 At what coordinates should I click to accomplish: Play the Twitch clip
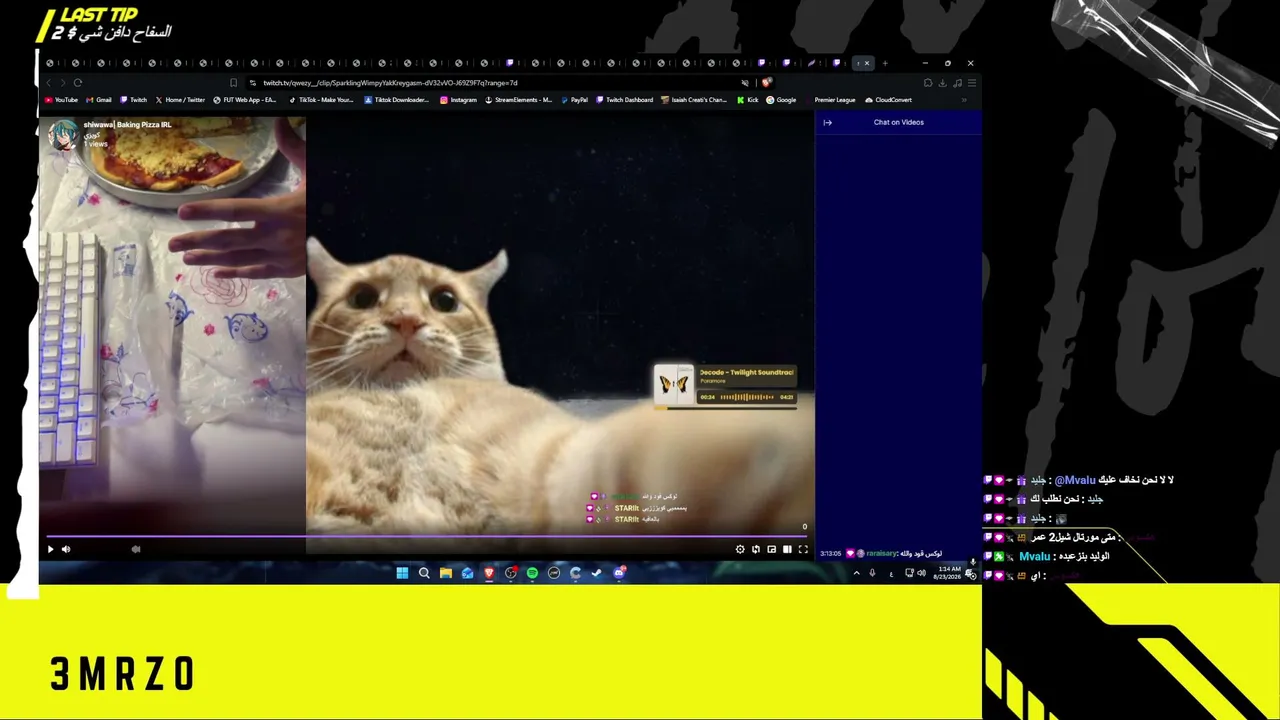click(50, 549)
